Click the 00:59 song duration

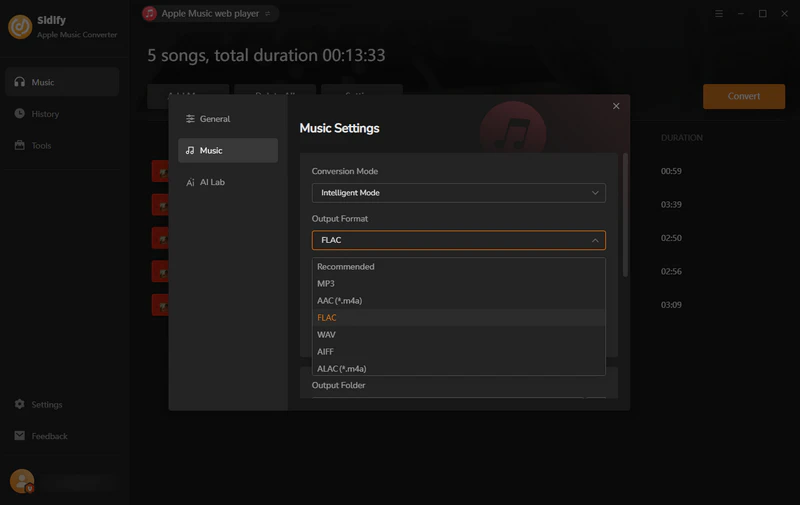point(671,171)
